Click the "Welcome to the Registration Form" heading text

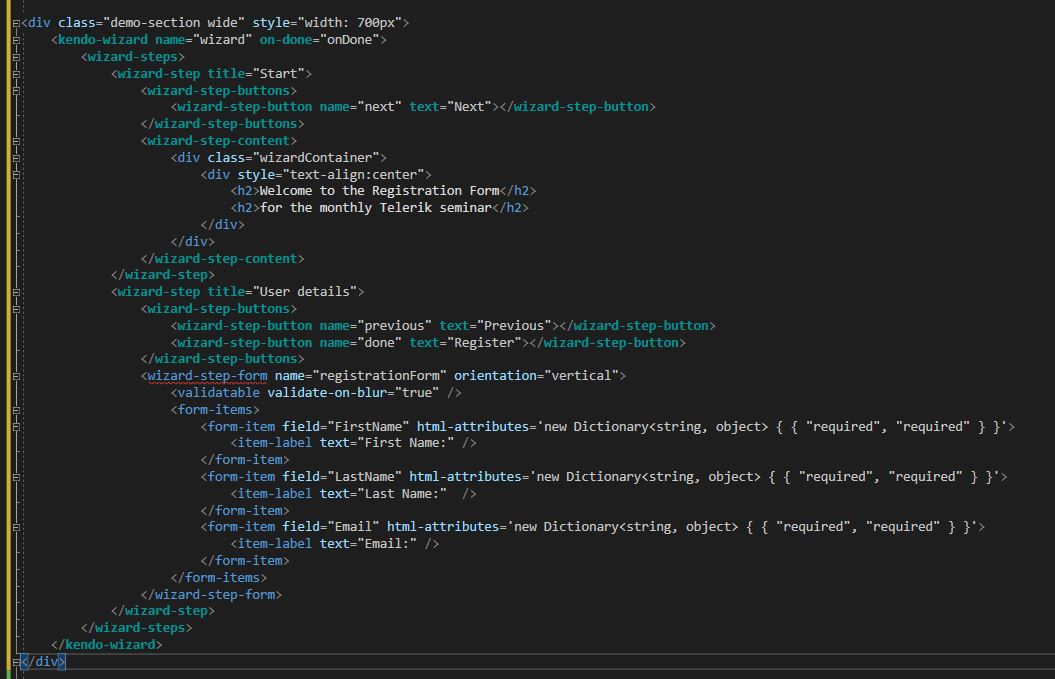tap(379, 190)
